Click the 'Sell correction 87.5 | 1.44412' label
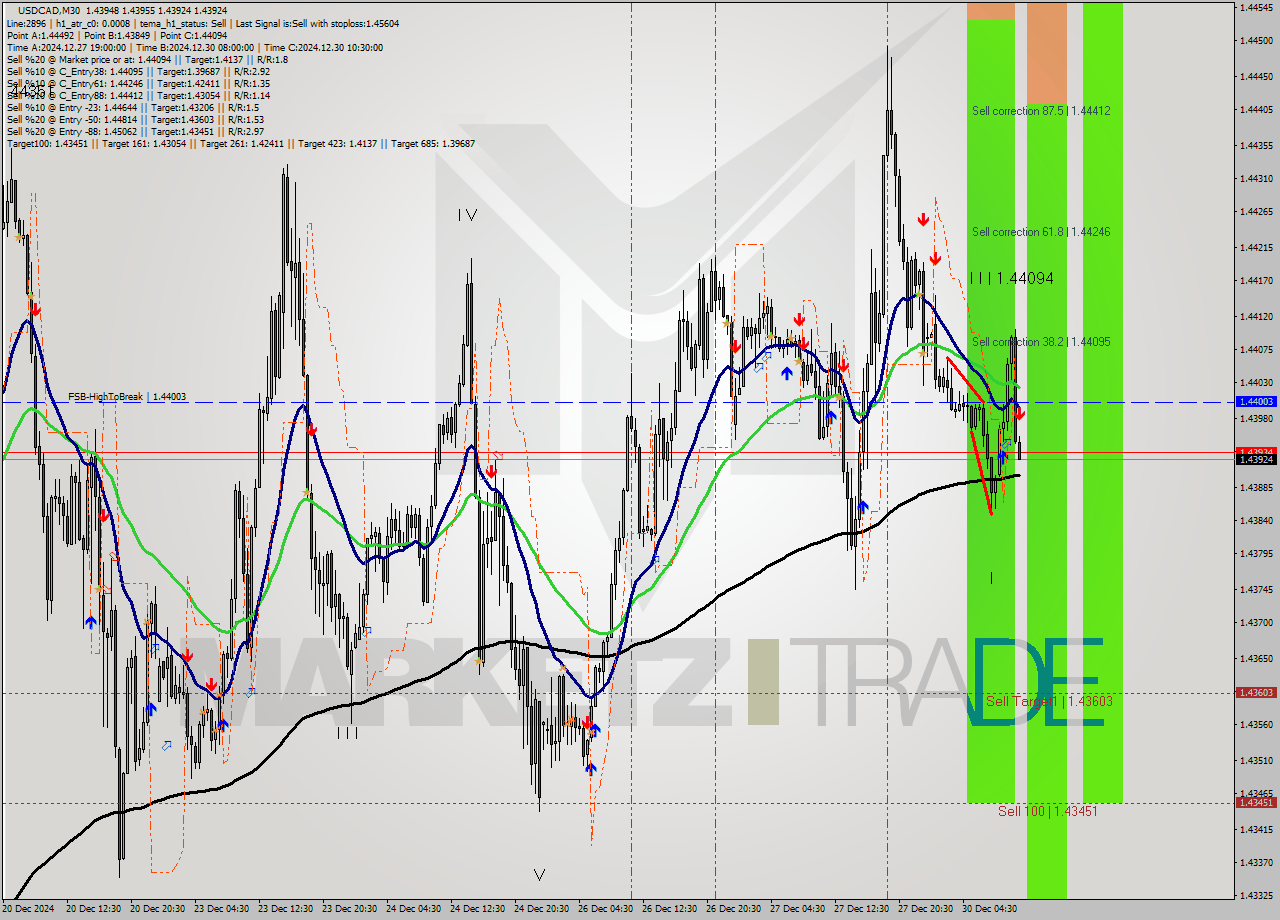This screenshot has width=1280, height=920. (x=1041, y=111)
